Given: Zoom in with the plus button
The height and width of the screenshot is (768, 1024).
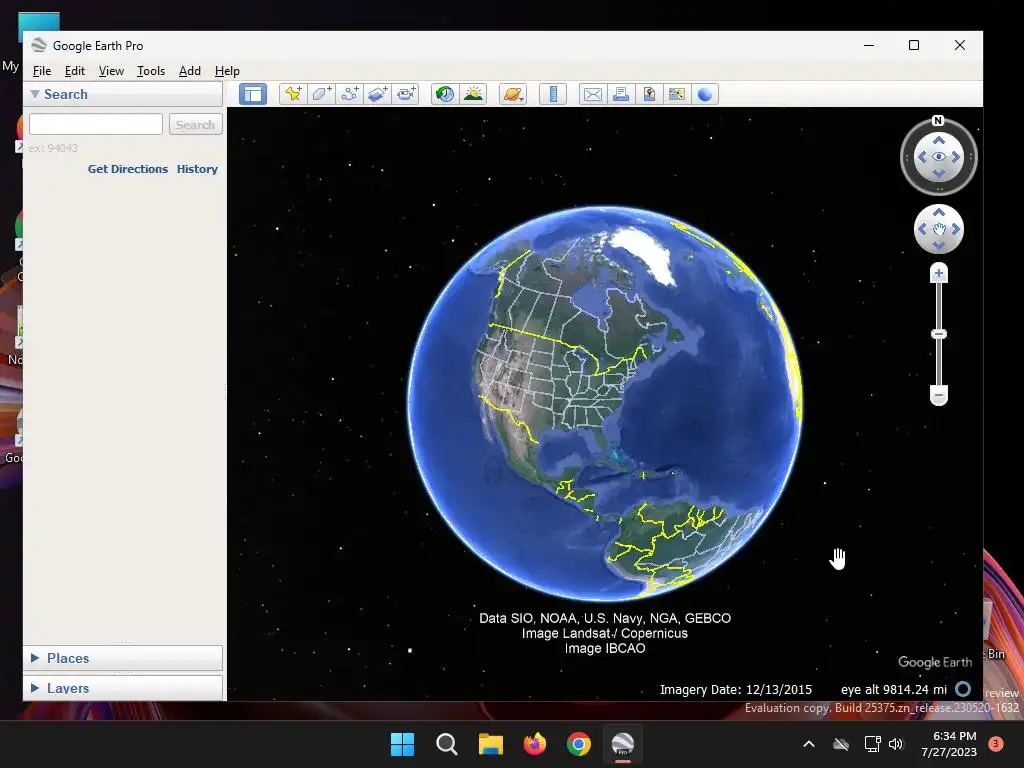Looking at the screenshot, I should click(938, 273).
